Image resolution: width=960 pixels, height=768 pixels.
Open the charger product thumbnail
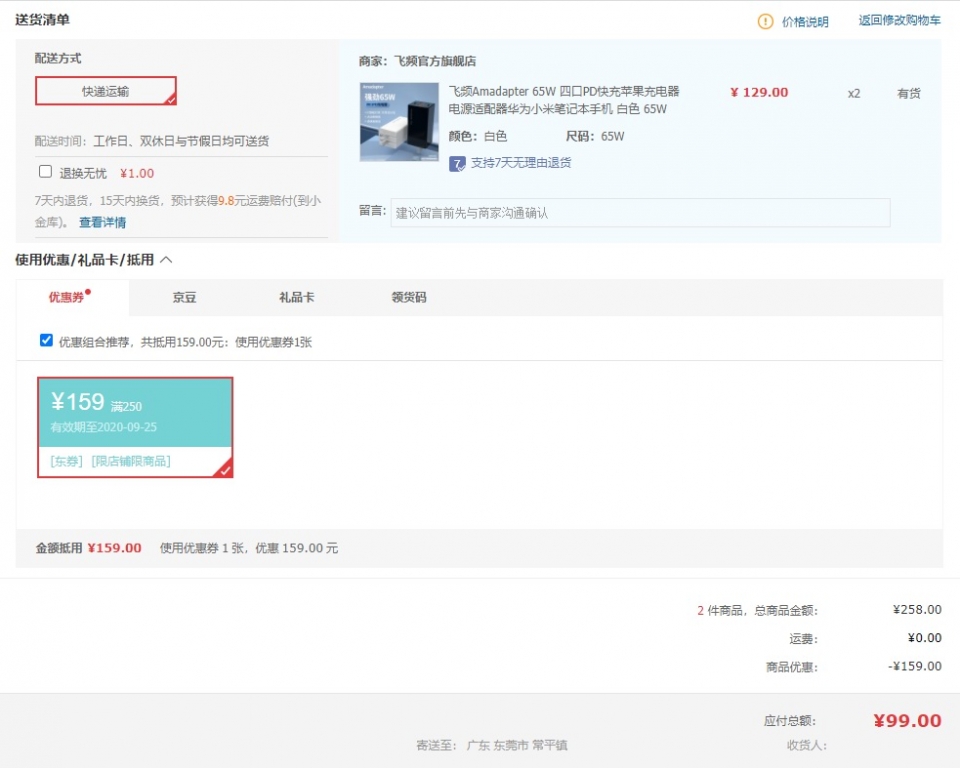click(399, 122)
